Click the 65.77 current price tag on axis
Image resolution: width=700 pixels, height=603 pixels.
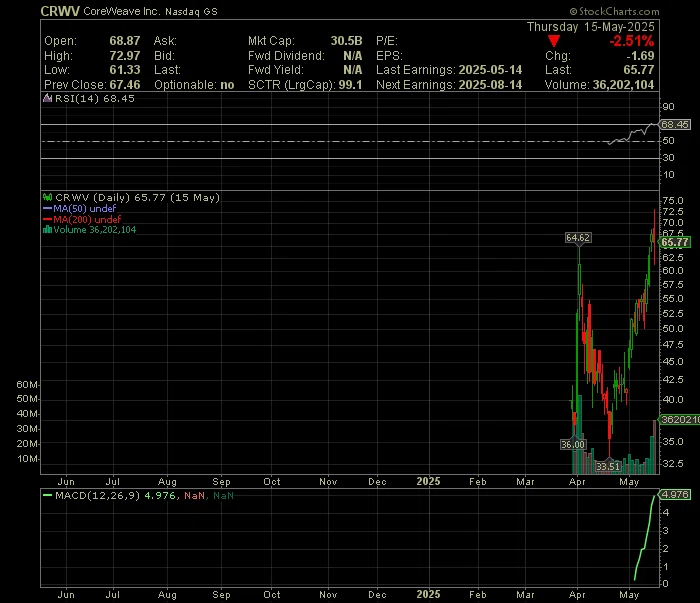(x=675, y=242)
